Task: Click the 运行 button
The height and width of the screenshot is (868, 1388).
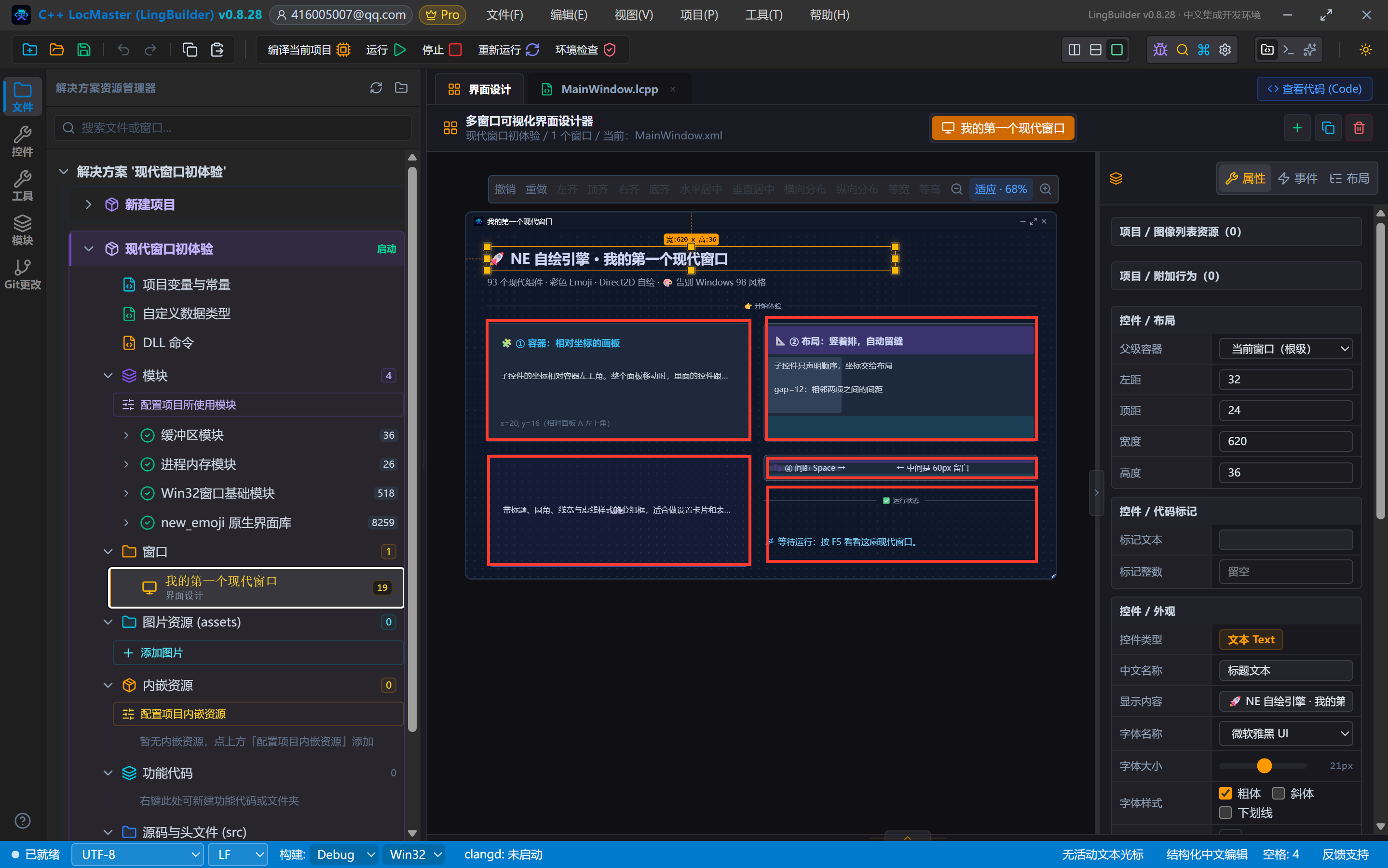Action: coord(386,50)
